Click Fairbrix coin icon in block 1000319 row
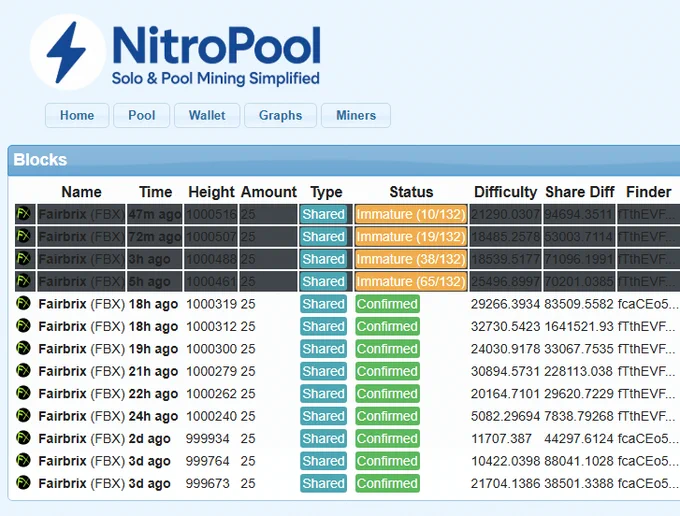 pos(23,303)
